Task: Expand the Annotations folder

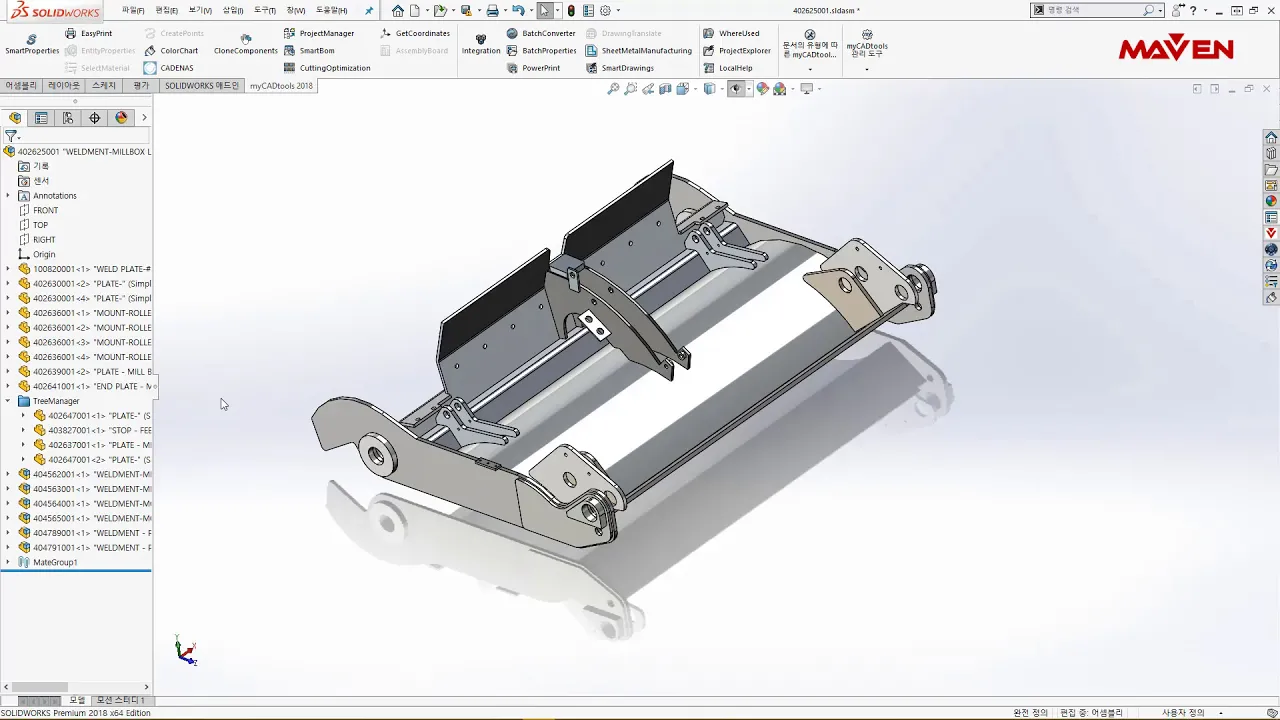Action: point(8,196)
